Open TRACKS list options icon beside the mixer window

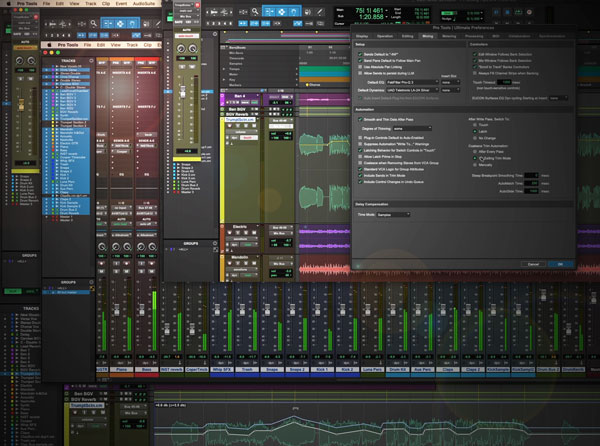click(x=91, y=60)
